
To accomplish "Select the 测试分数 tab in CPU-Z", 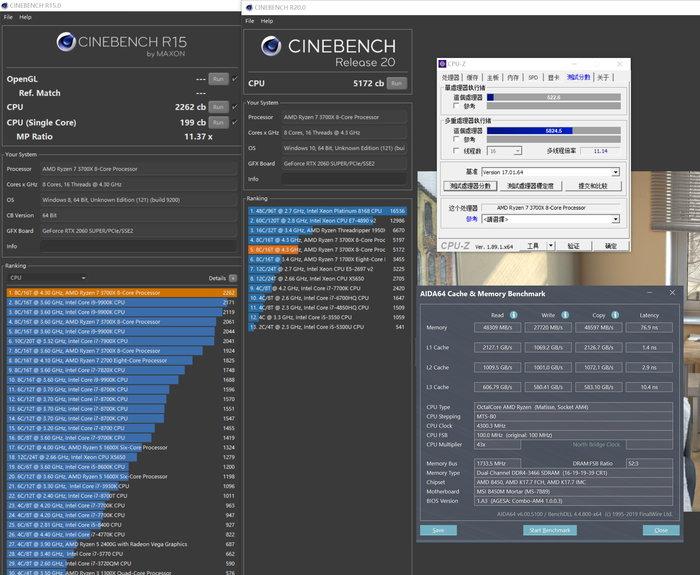I will pos(578,78).
